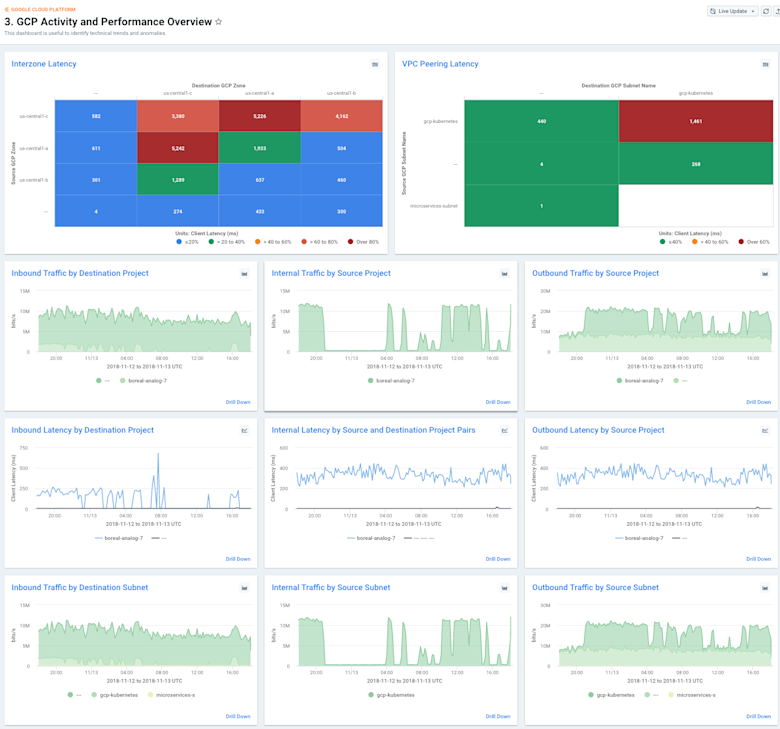
Task: Click Internal Traffic by Source Subnet chart icon
Action: tap(504, 588)
